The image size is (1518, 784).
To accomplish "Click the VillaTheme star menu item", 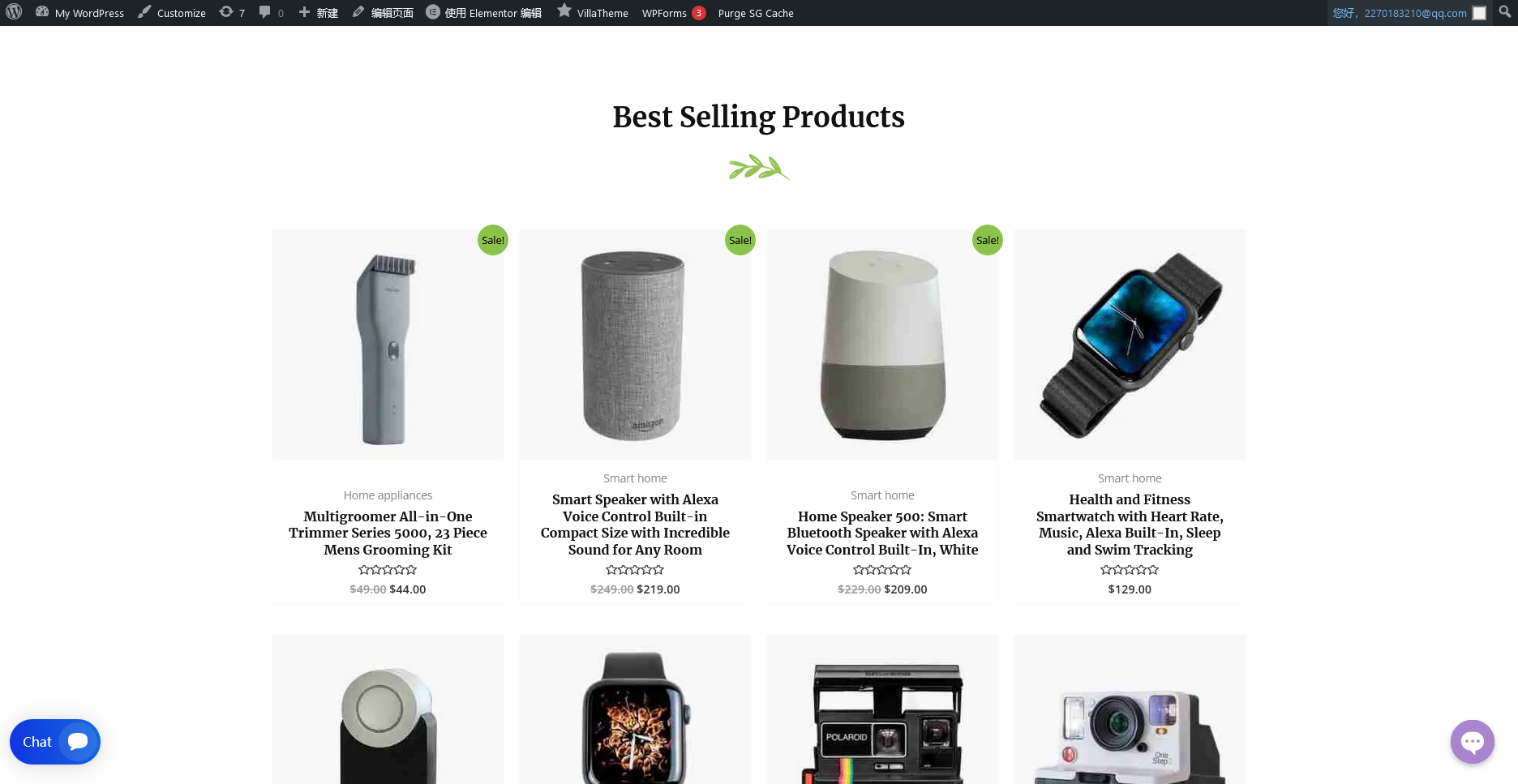I will [x=593, y=12].
